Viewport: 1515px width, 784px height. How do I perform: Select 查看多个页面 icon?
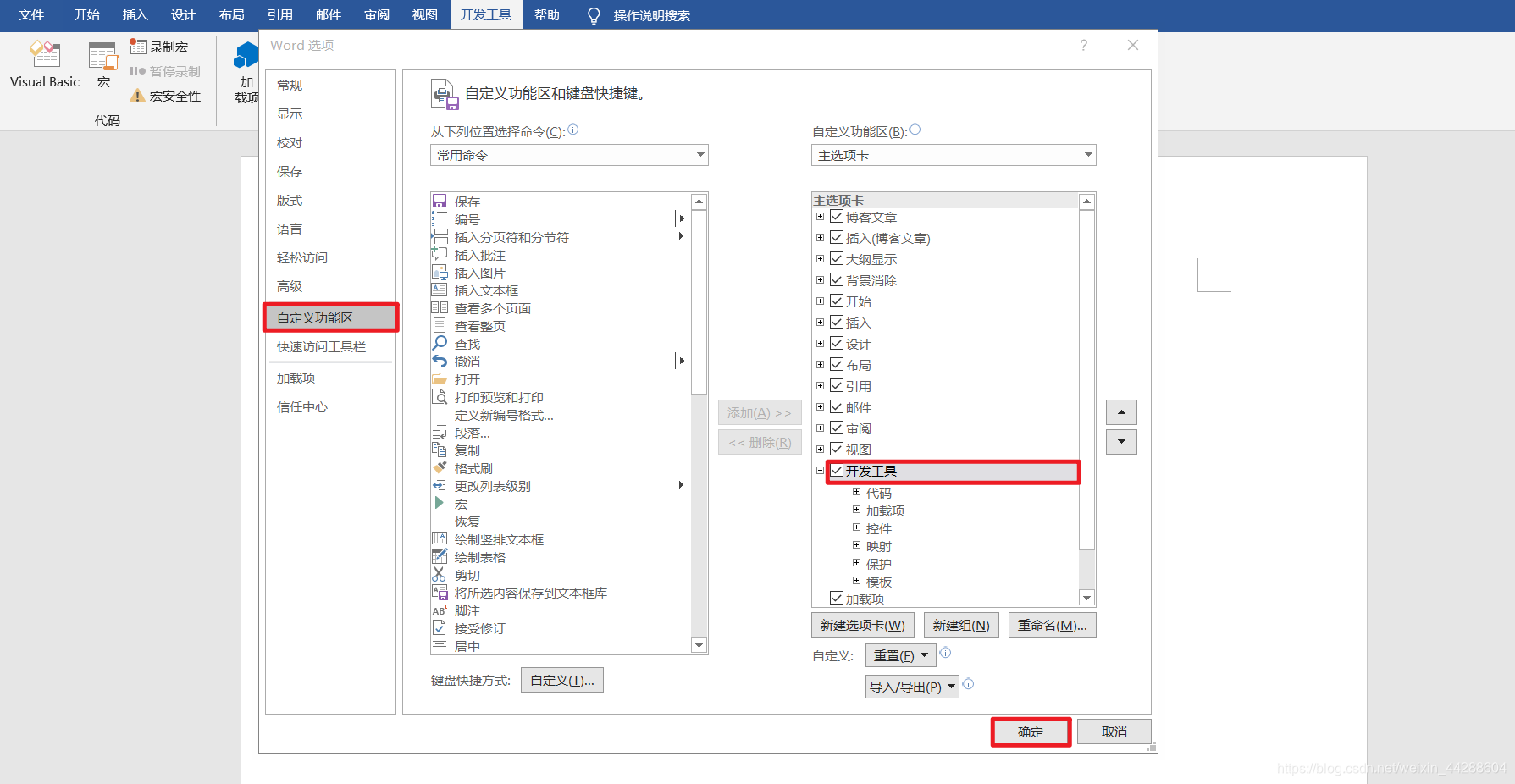(x=440, y=308)
